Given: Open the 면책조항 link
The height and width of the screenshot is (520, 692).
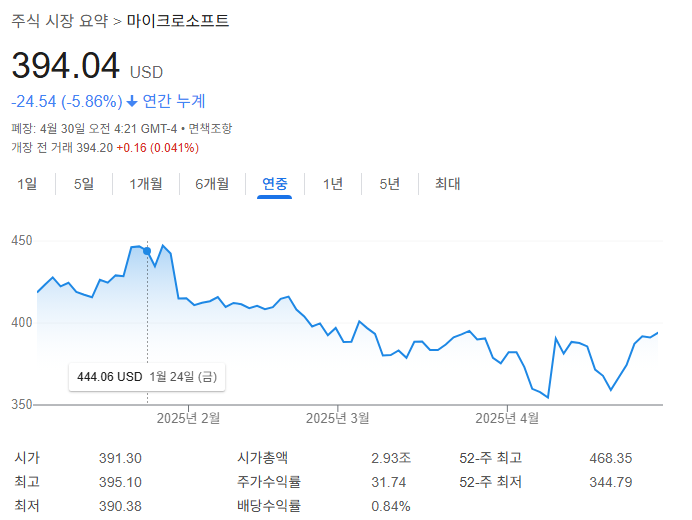Looking at the screenshot, I should click(210, 128).
